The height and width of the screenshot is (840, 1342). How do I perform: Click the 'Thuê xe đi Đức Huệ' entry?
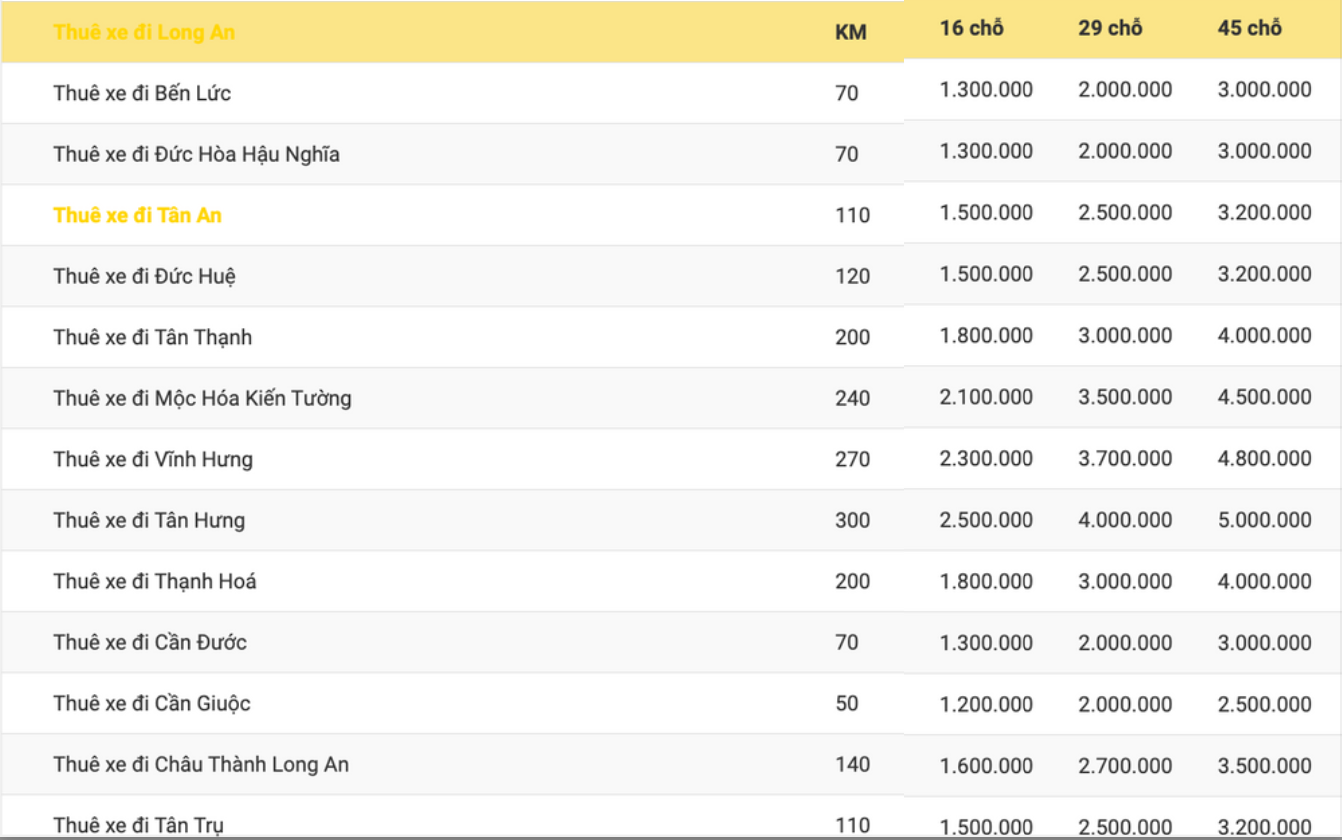145,276
